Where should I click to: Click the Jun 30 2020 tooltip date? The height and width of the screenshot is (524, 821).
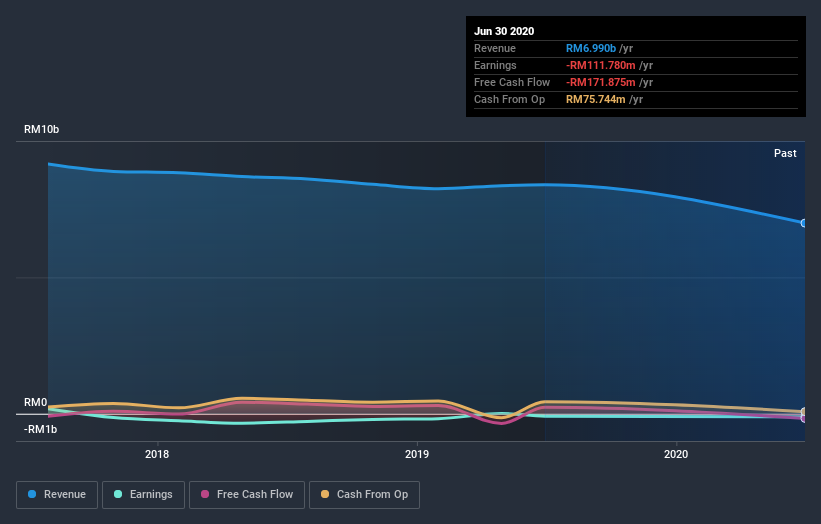(504, 31)
